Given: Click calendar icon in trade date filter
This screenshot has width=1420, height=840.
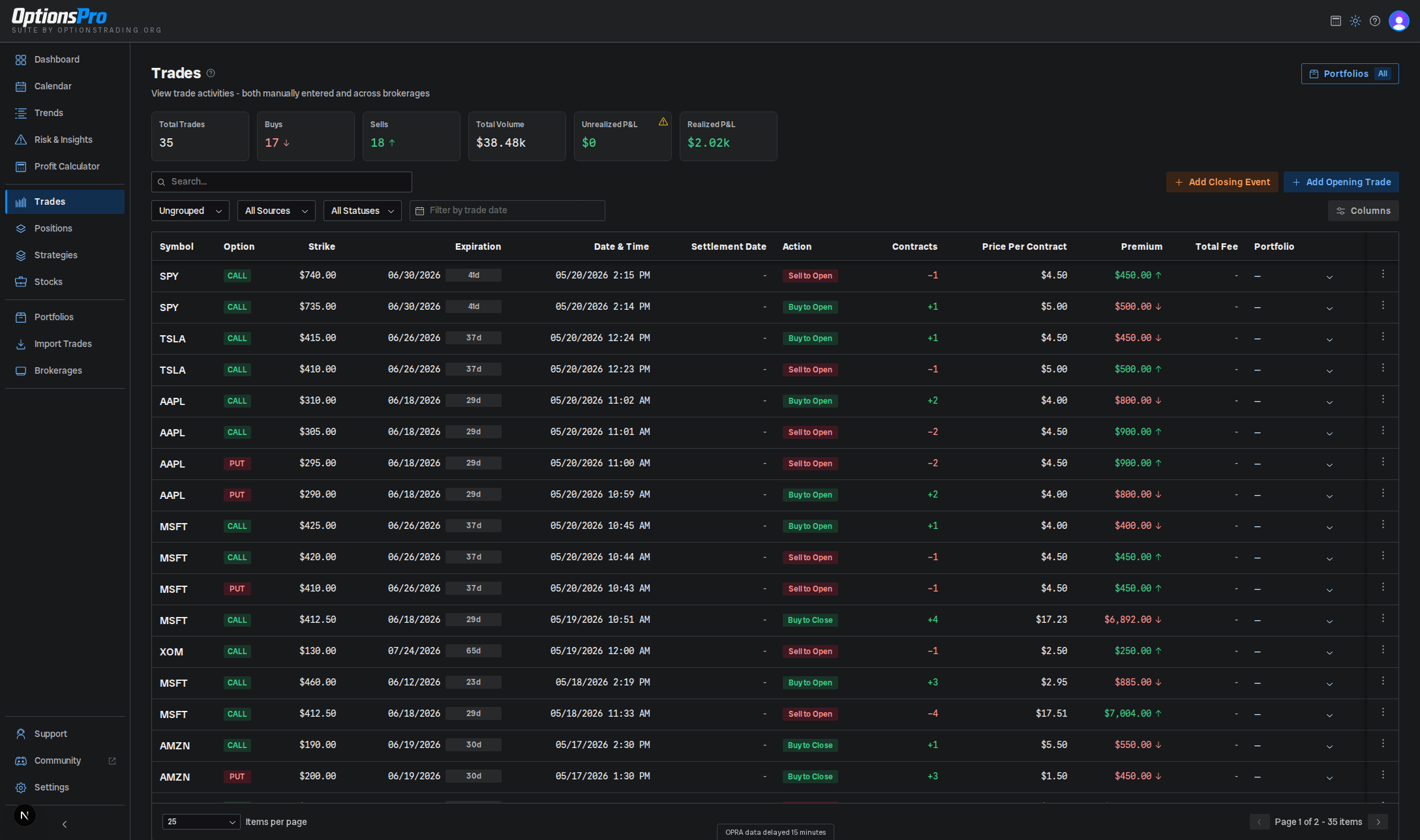Looking at the screenshot, I should (420, 211).
